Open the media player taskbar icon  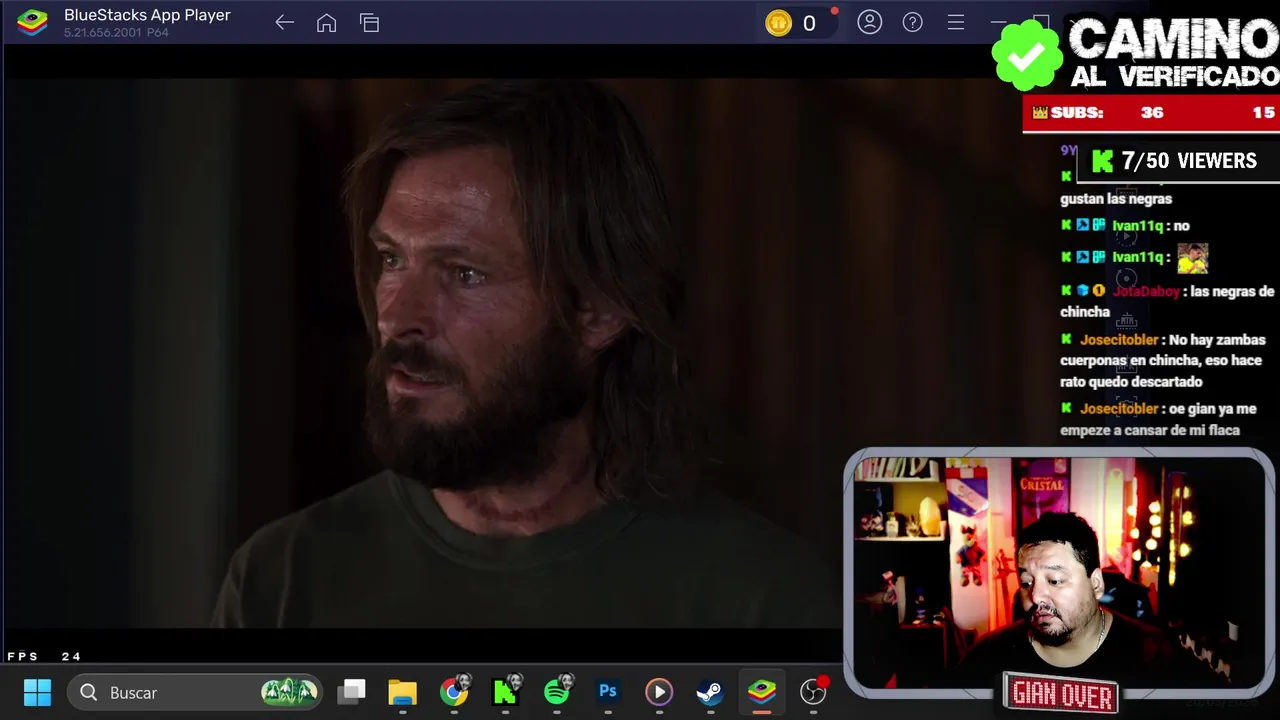pos(658,692)
